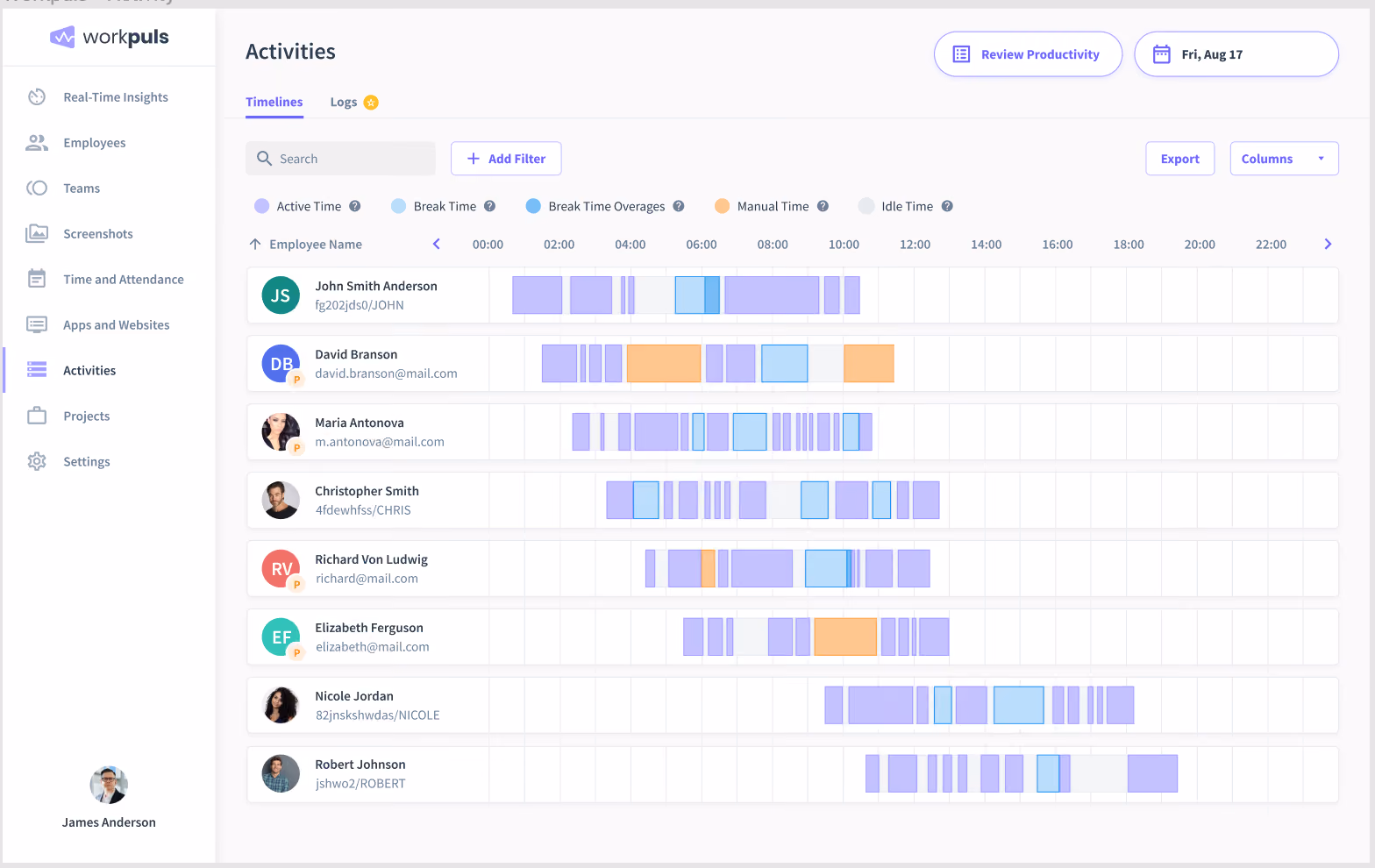This screenshot has width=1375, height=868.
Task: Click Elizabeth Ferguson EF avatar
Action: (281, 637)
